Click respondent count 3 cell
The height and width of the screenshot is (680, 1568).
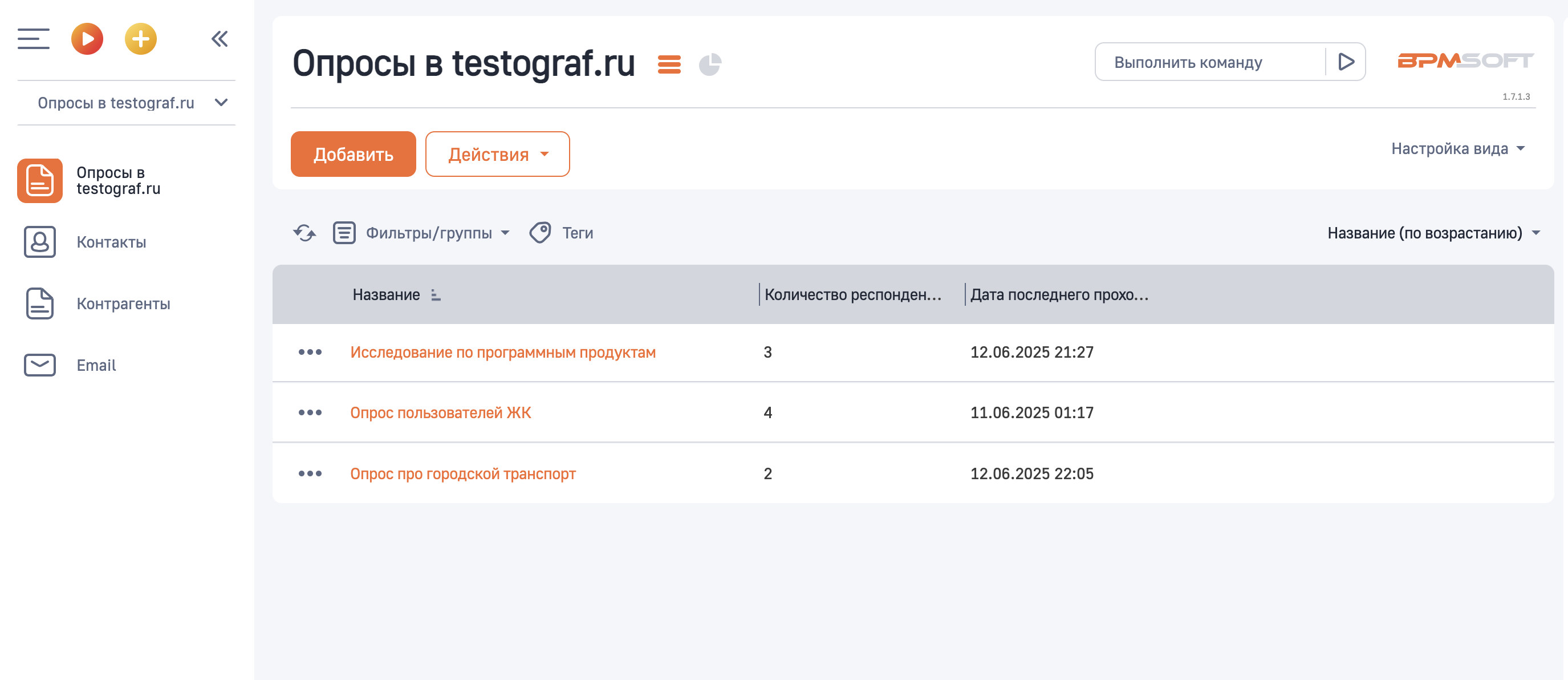[767, 352]
